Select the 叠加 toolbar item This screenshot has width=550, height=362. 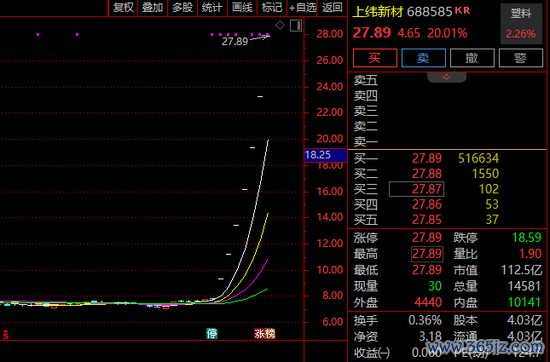click(153, 8)
